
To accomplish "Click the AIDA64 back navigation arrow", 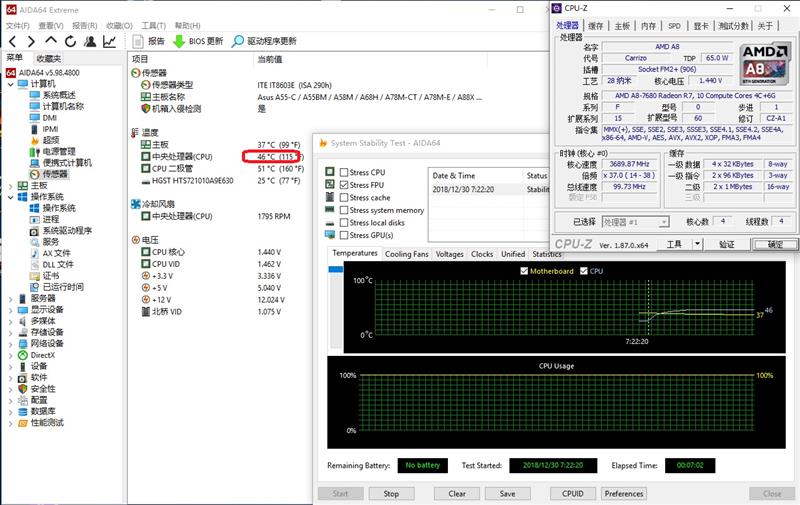I will tap(13, 41).
